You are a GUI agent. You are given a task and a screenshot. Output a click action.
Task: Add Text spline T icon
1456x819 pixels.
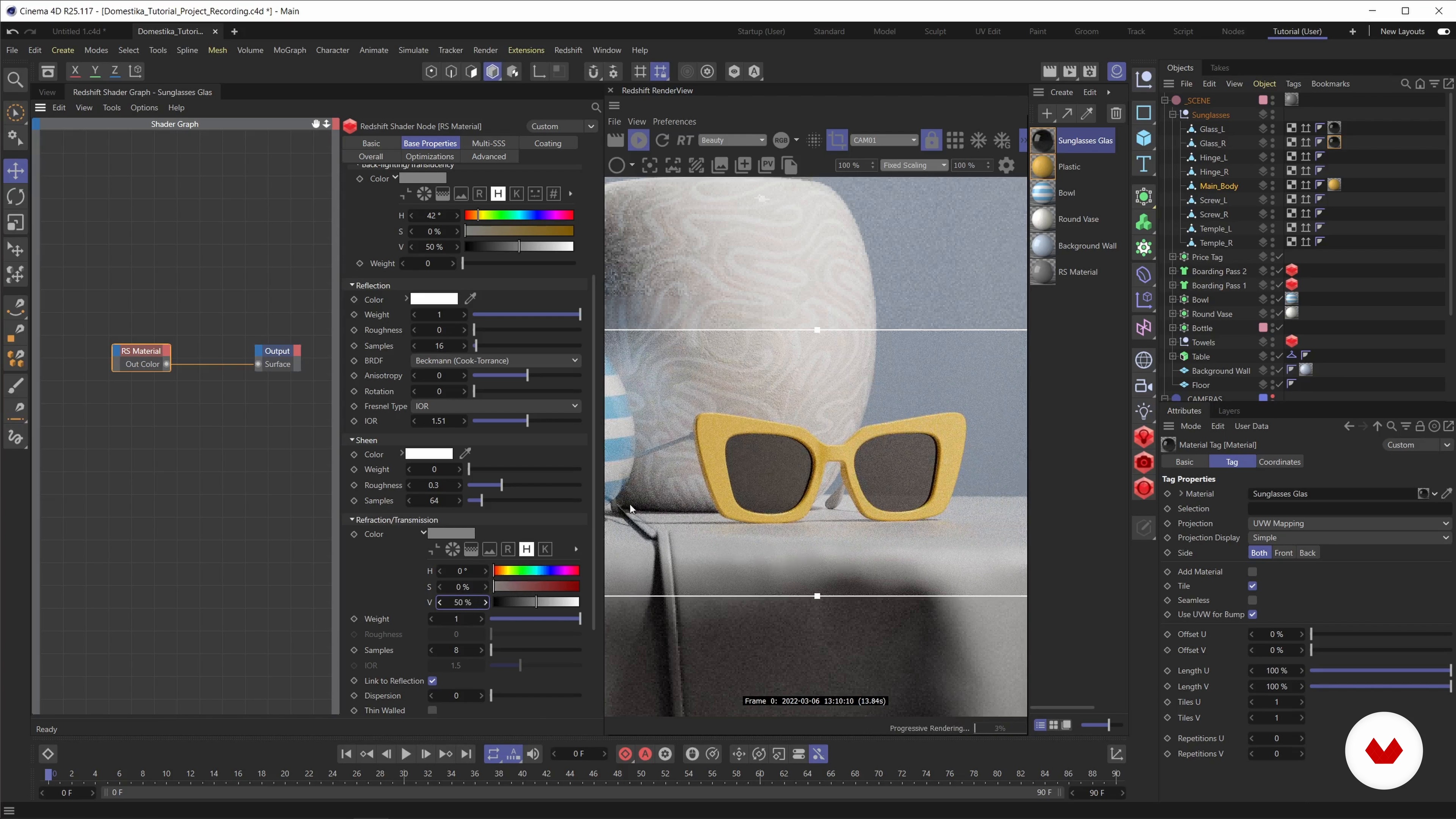(x=1144, y=165)
